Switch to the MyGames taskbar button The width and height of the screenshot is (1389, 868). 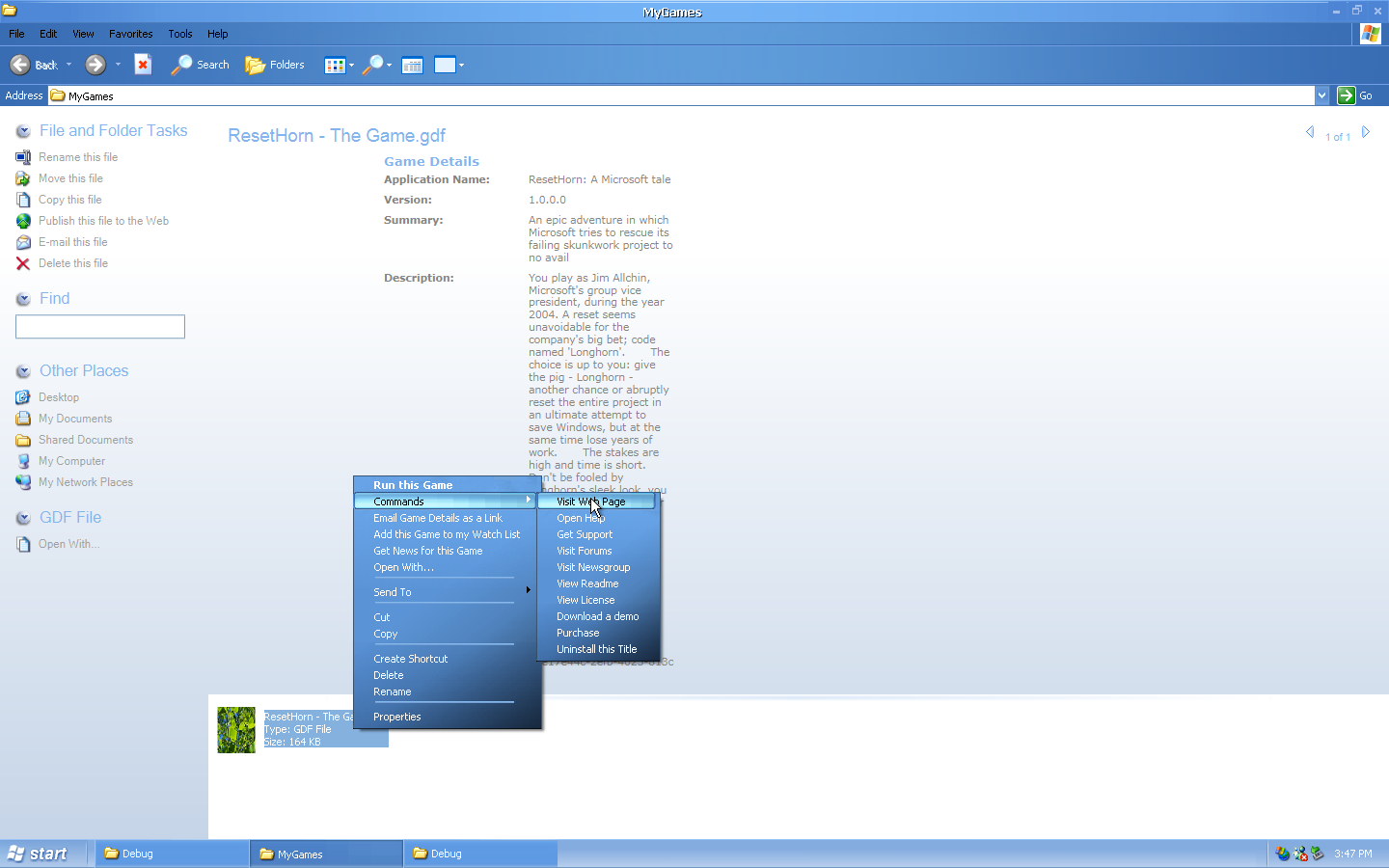pos(326,854)
